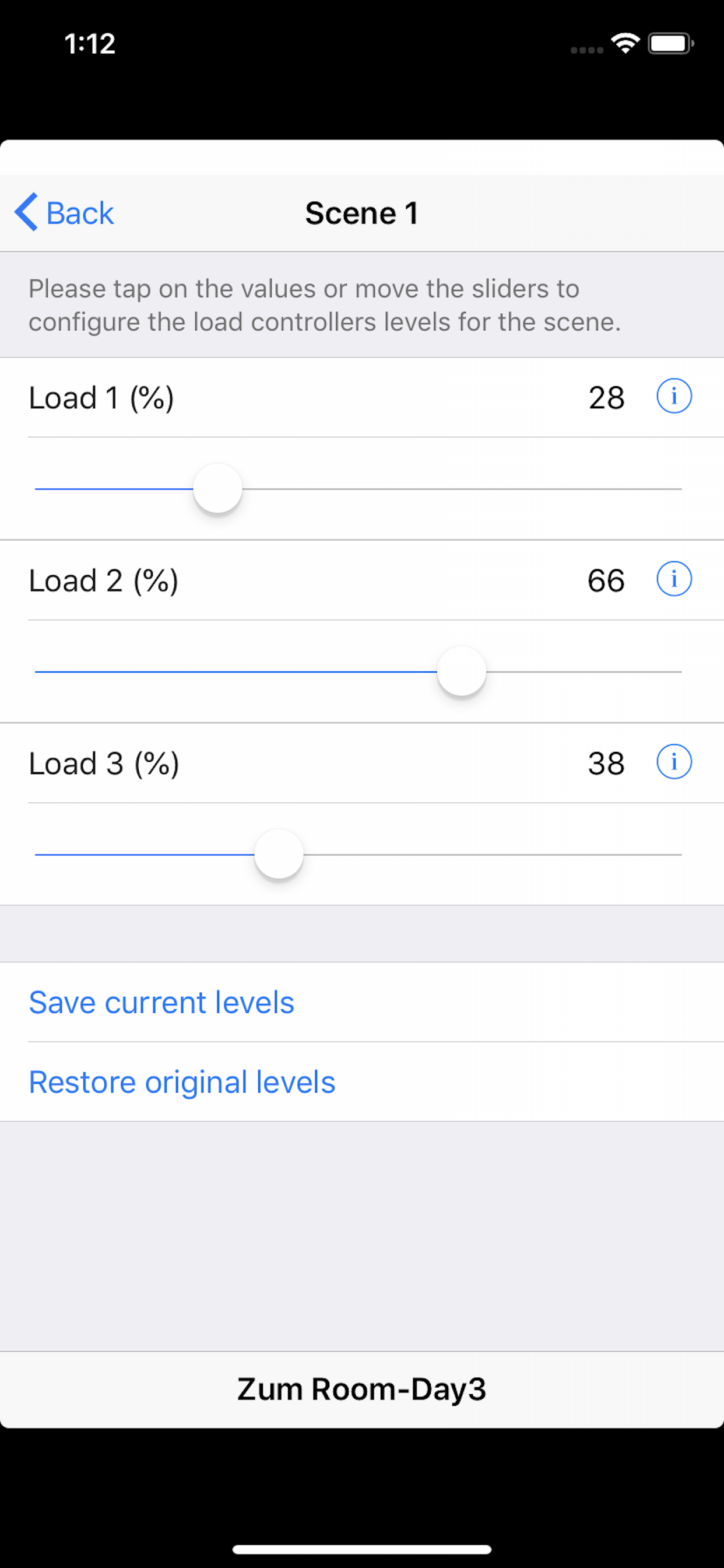Tap the Back chevron arrow
Viewport: 724px width, 1568px height.
26,212
